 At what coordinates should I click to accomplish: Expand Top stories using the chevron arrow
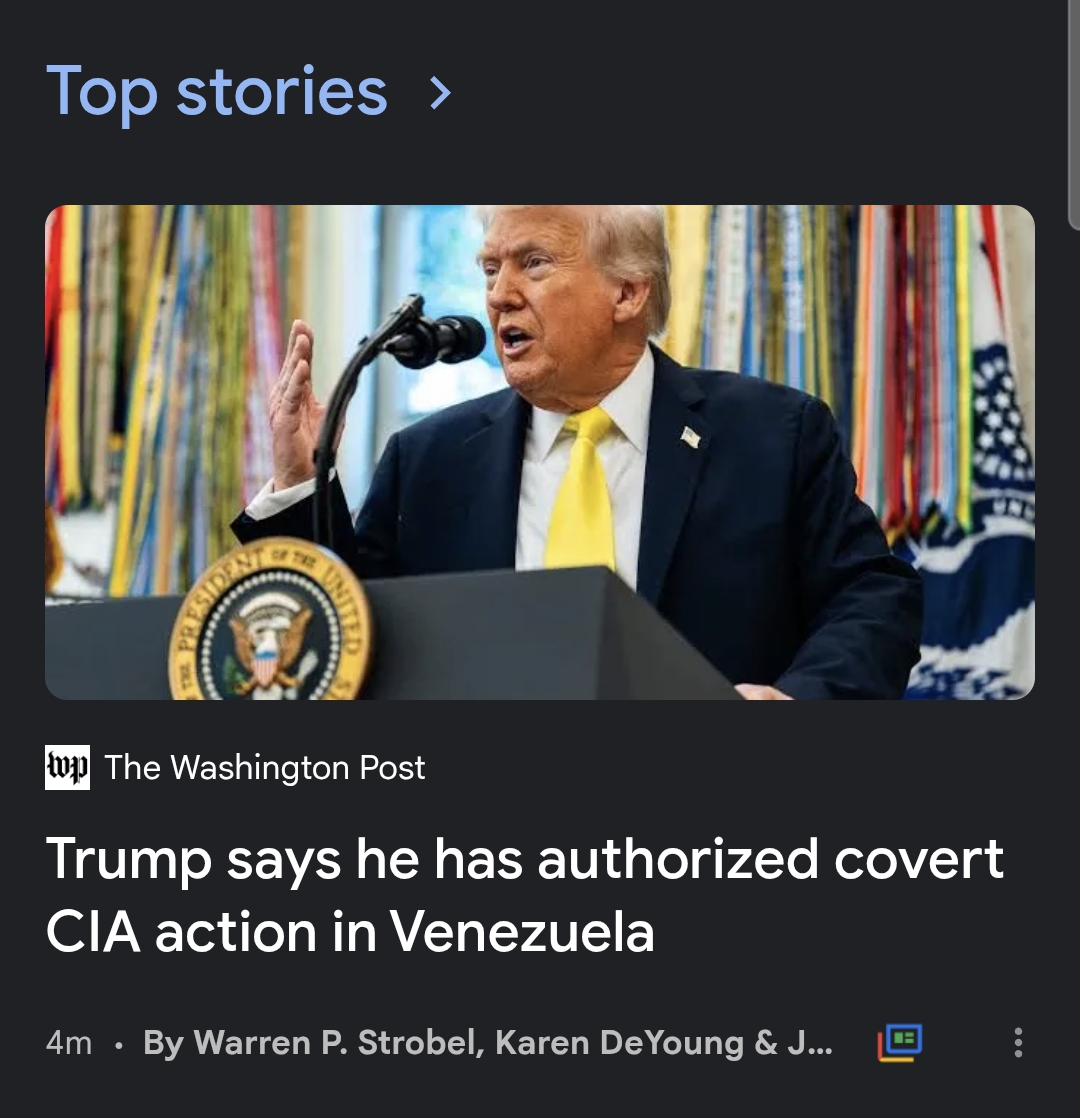tap(441, 93)
